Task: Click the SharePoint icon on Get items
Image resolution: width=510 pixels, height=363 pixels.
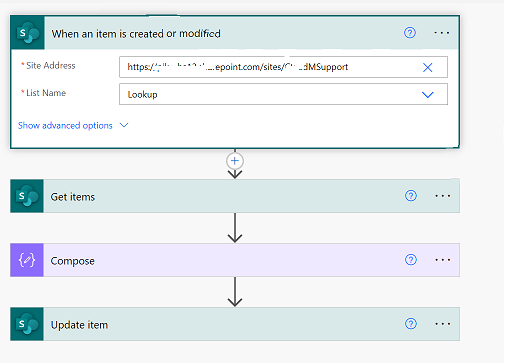Action: (x=27, y=196)
